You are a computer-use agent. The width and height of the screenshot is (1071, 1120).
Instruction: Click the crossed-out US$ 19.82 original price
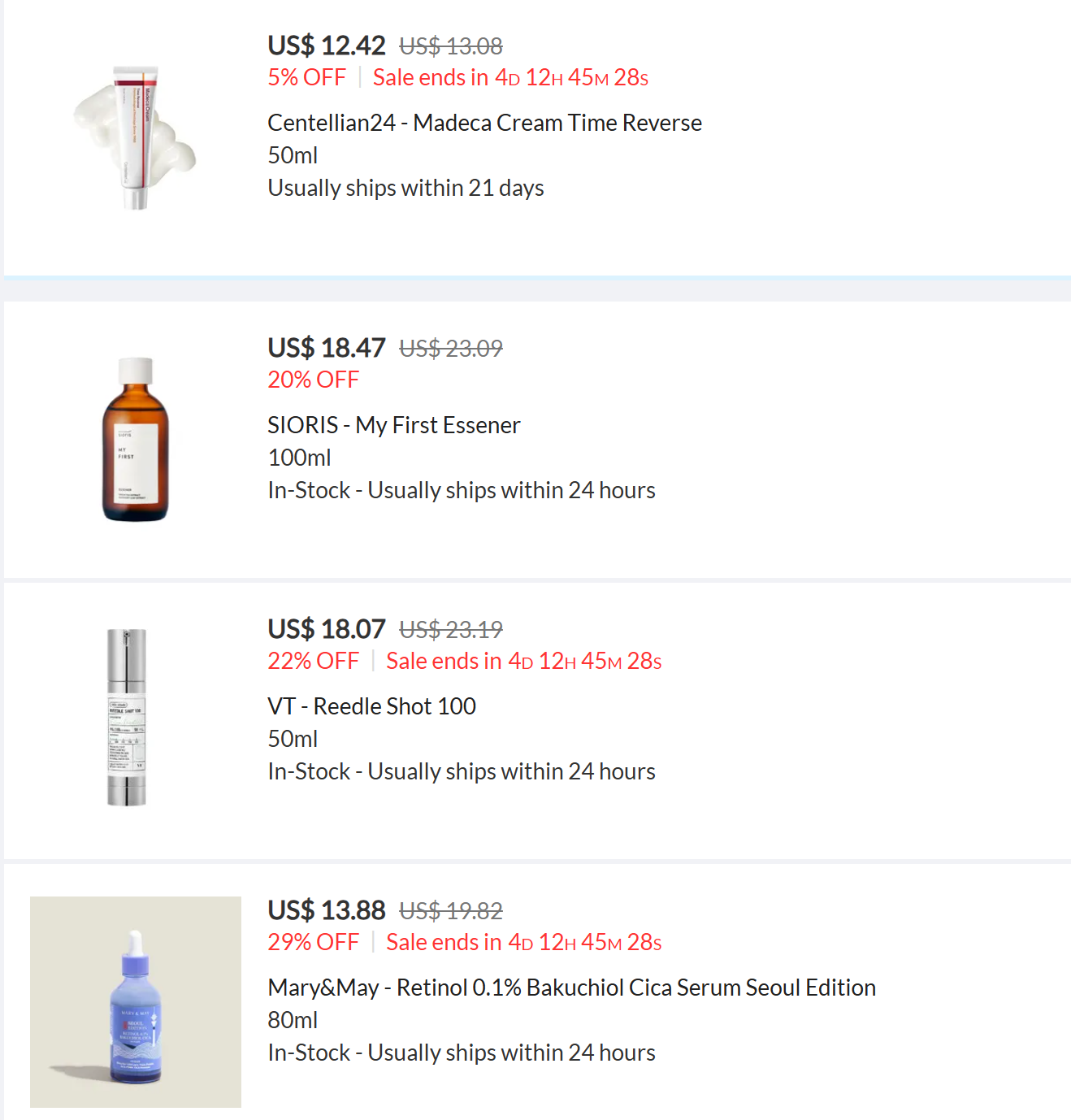[451, 911]
